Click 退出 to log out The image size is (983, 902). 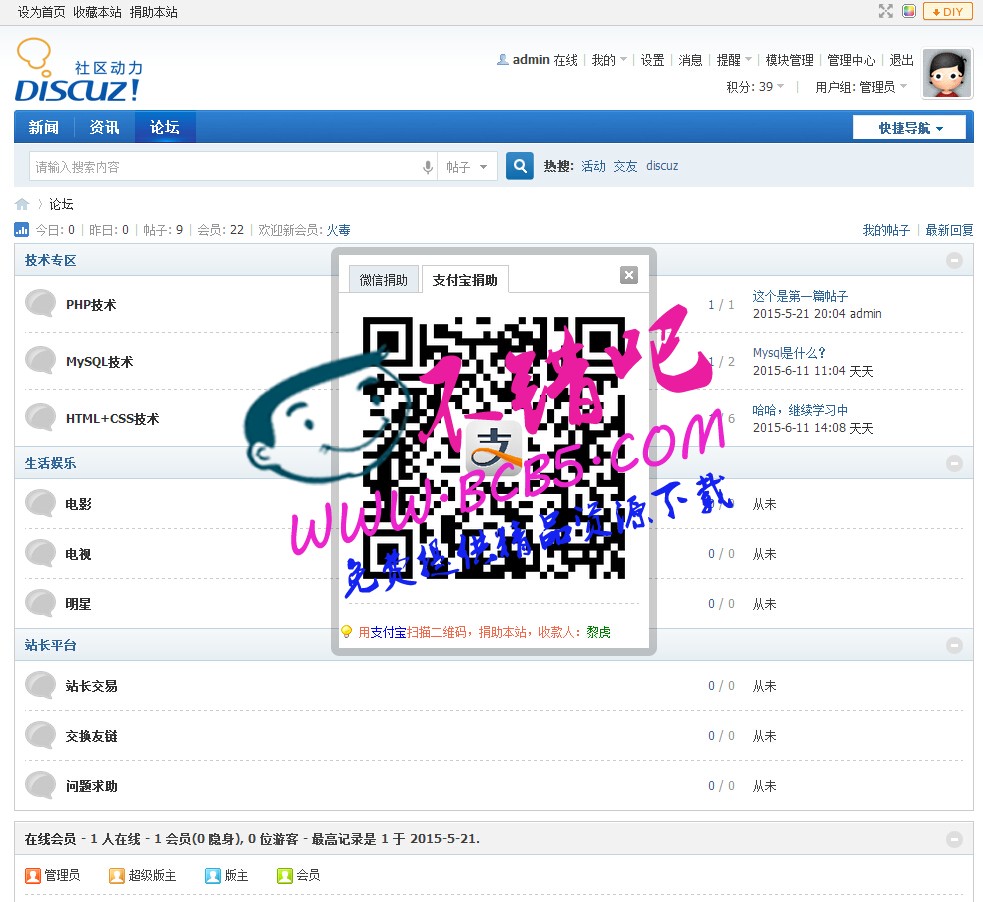click(901, 60)
